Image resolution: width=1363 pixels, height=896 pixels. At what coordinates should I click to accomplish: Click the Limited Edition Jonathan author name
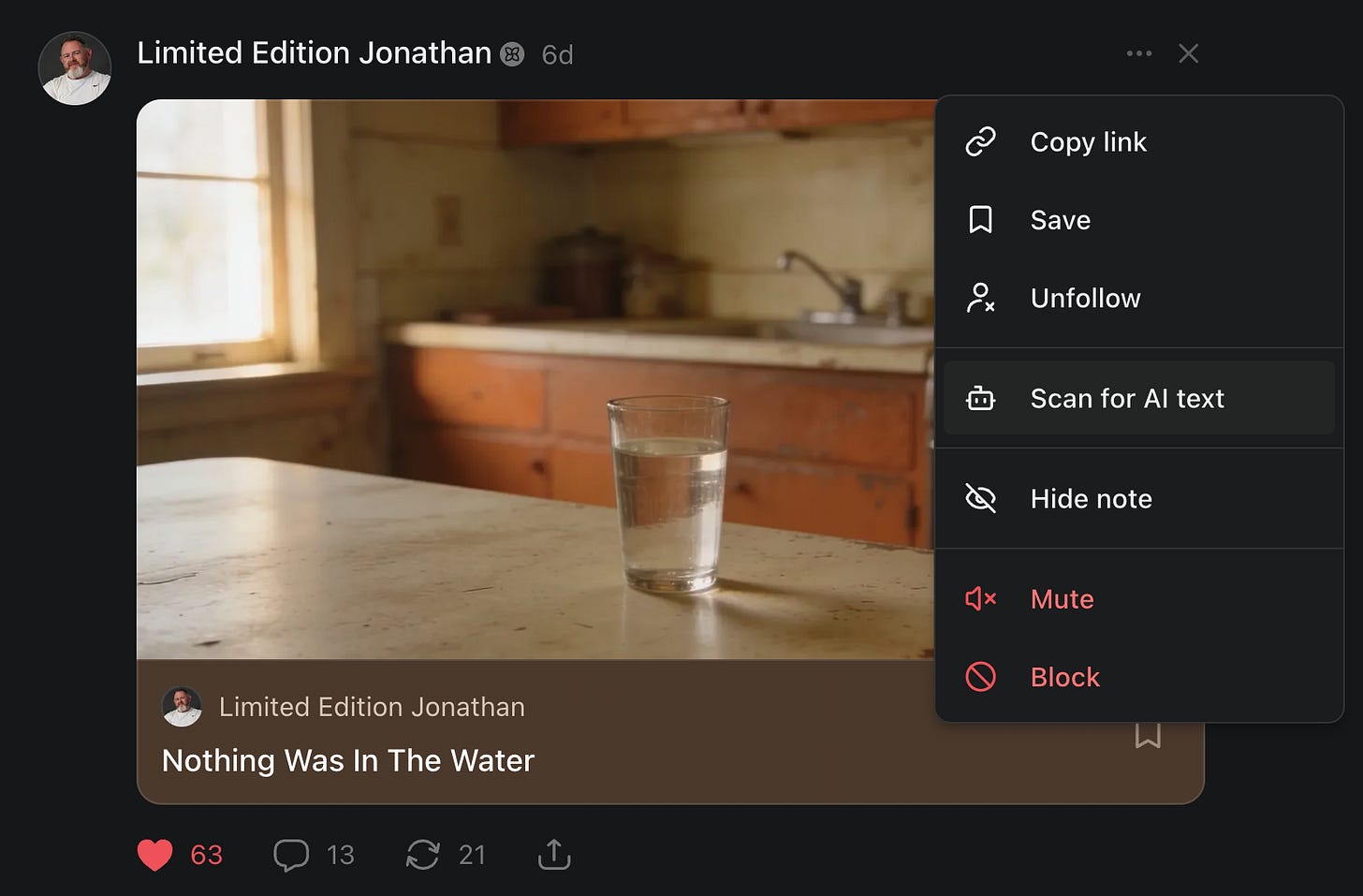click(315, 53)
